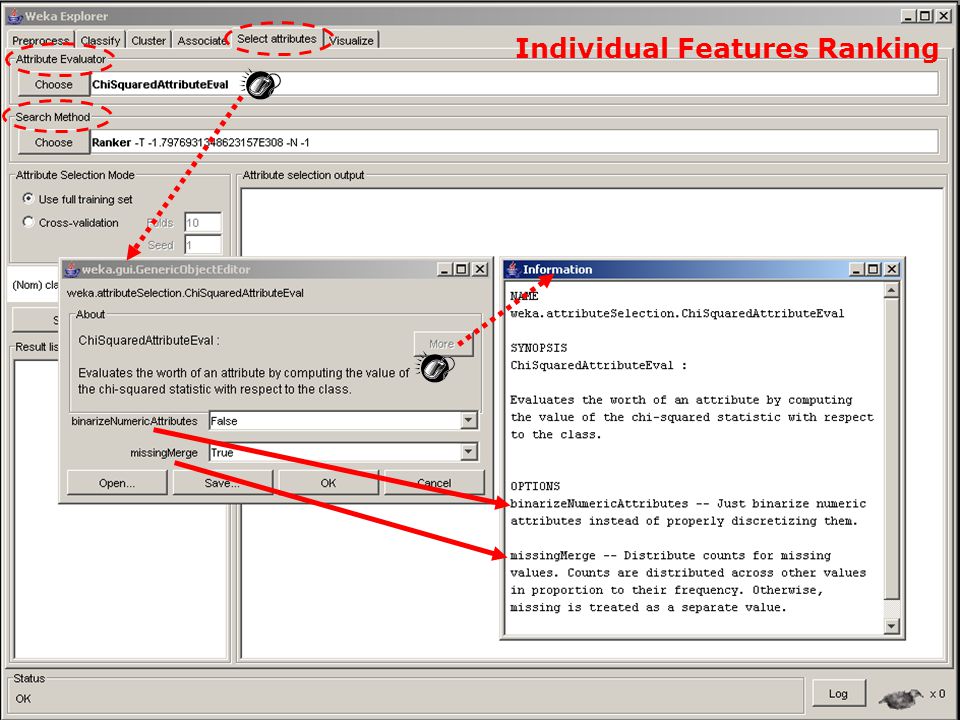Click the Ranker search method text field
This screenshot has height=720, width=960.
pos(514,142)
